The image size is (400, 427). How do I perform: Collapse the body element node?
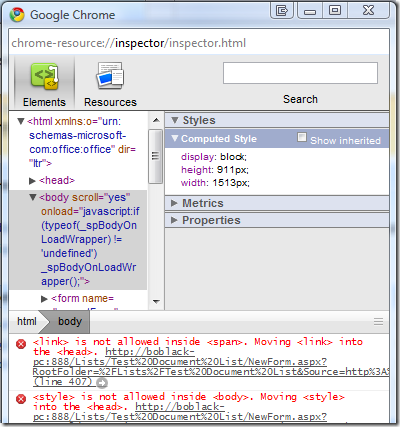coord(33,198)
